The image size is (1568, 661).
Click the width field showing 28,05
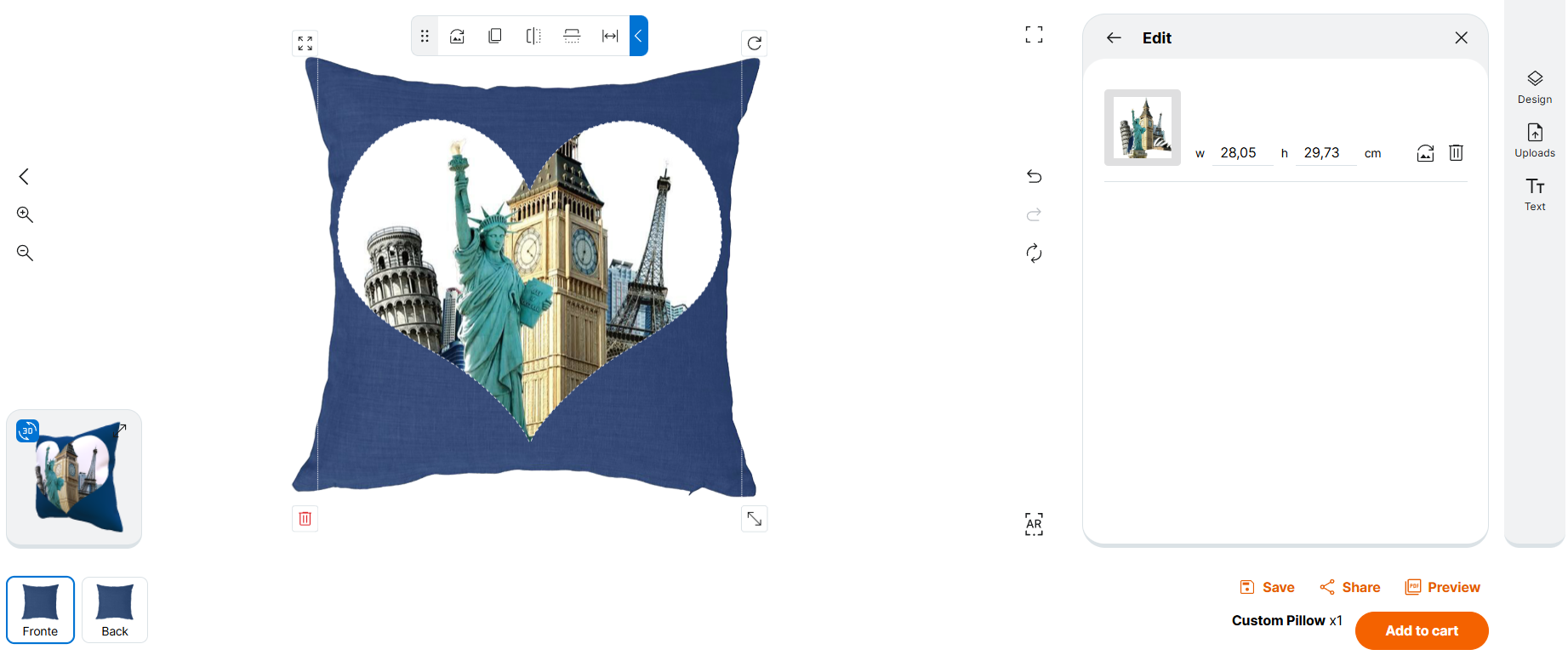[x=1242, y=153]
